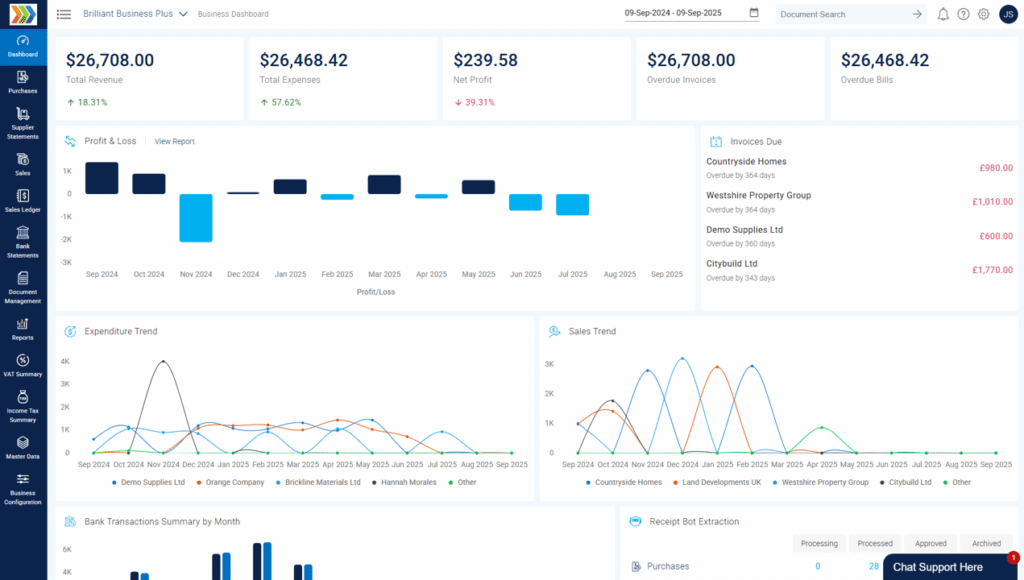Open Business Configuration in sidebar
1024x580 pixels.
23,489
